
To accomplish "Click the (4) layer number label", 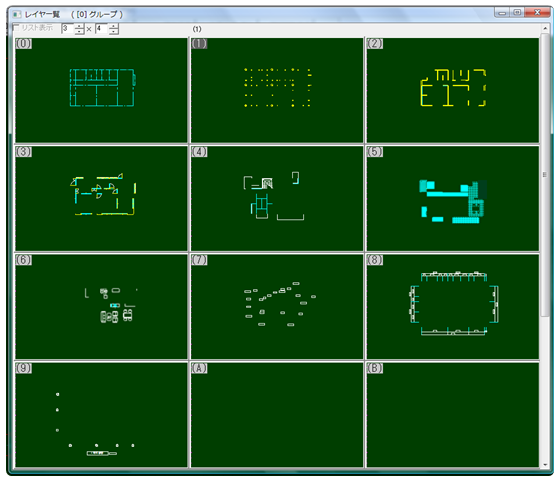I will pyautogui.click(x=199, y=152).
